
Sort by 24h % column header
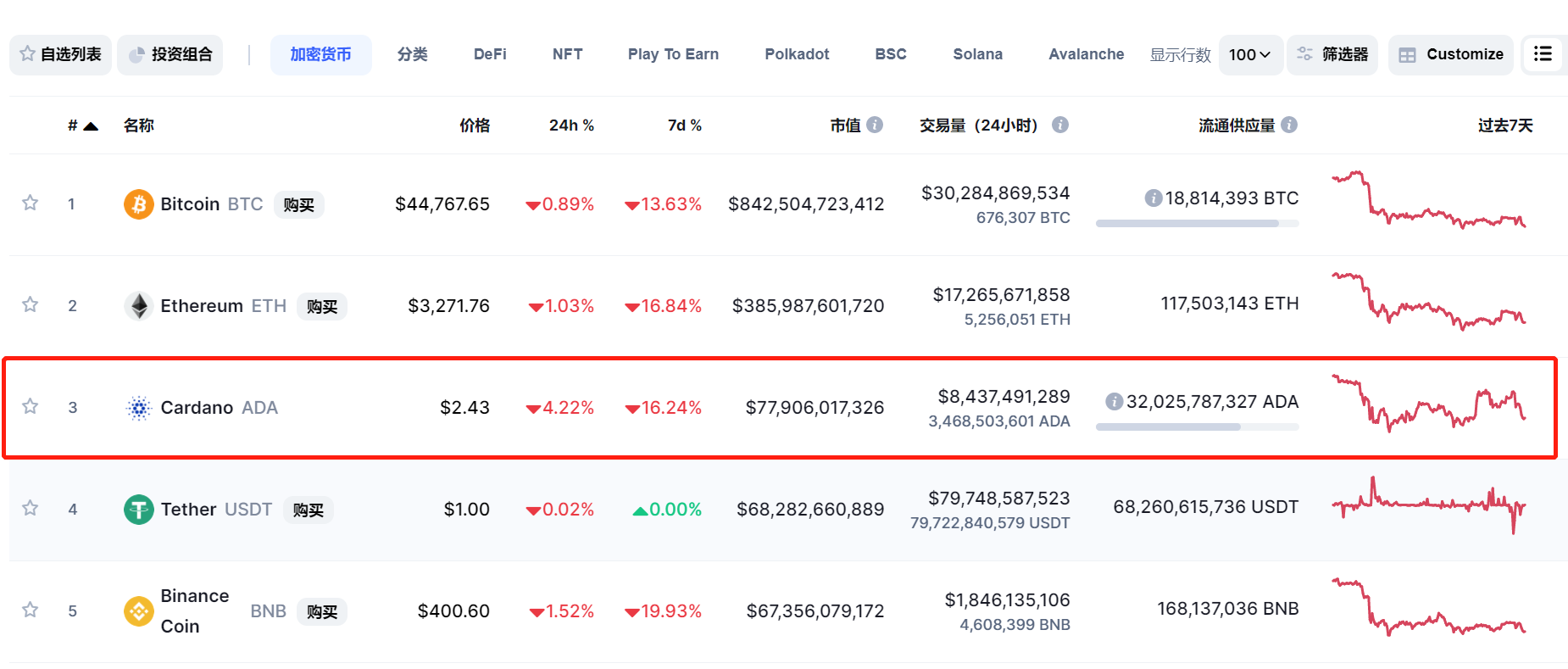[x=571, y=125]
